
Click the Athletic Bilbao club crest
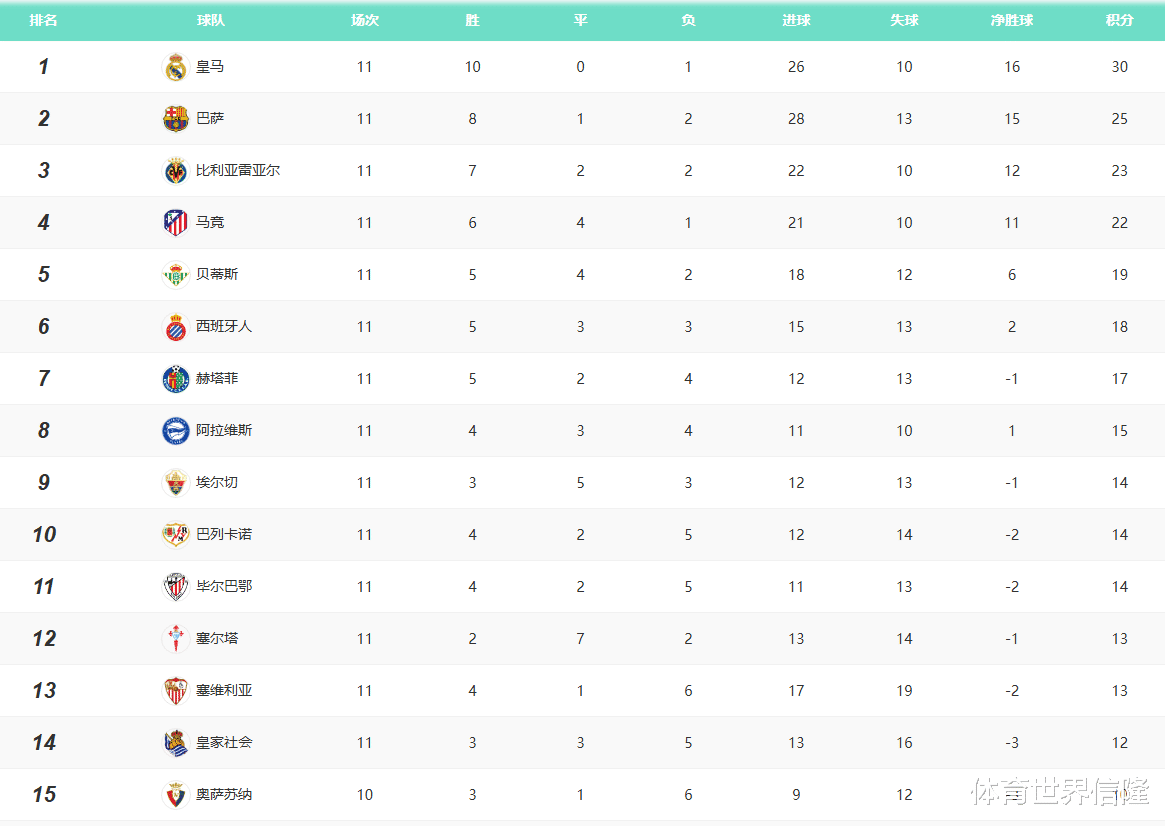point(175,587)
